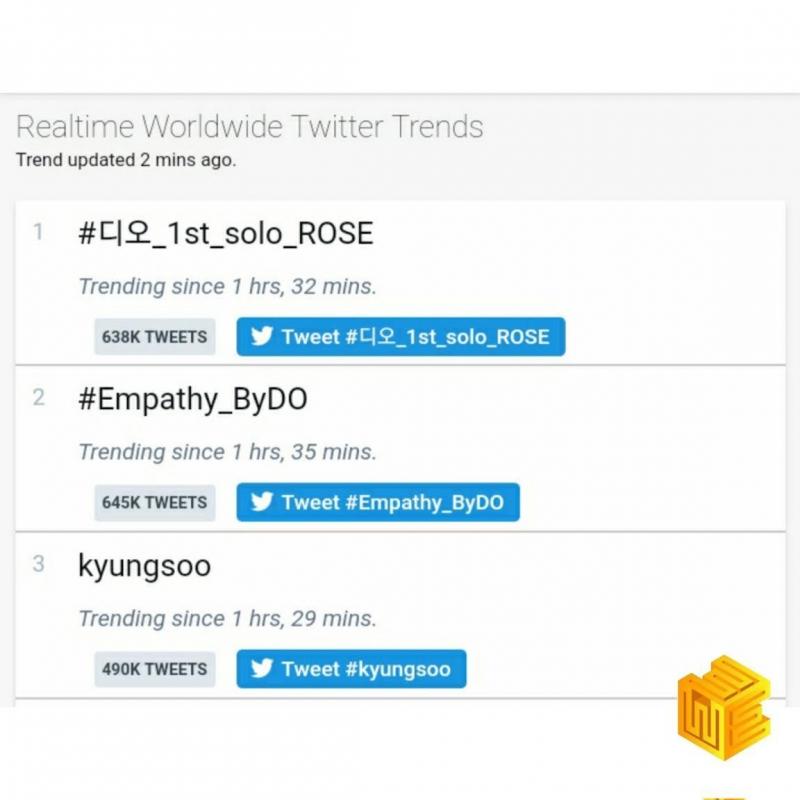Click the rank number 1 label
This screenshot has height=800, width=800.
click(x=38, y=233)
